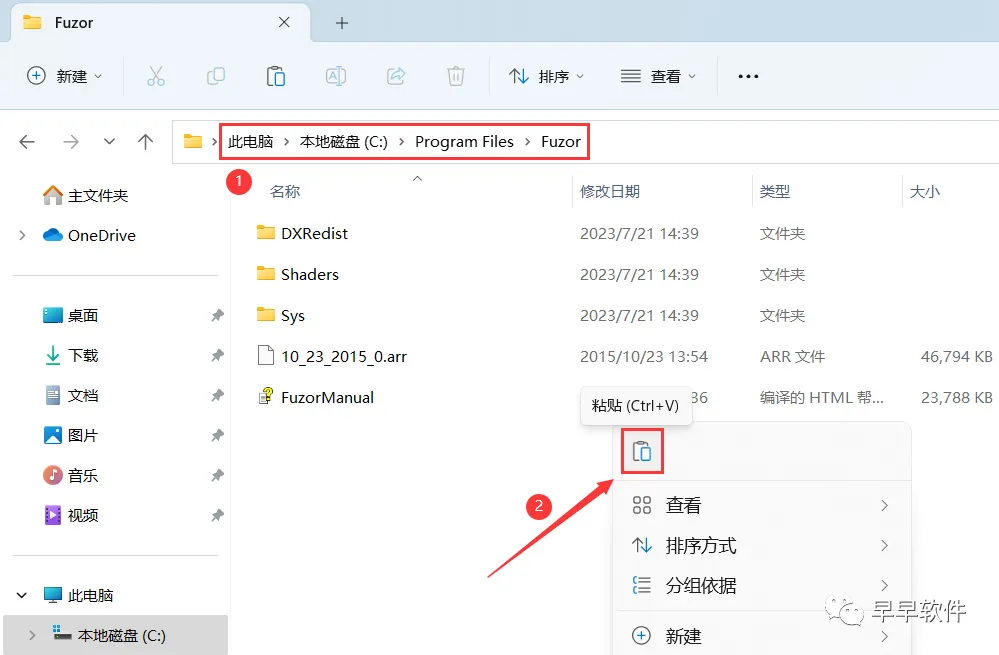The height and width of the screenshot is (655, 999).
Task: Sort by 大小 column header
Action: pyautogui.click(x=924, y=191)
